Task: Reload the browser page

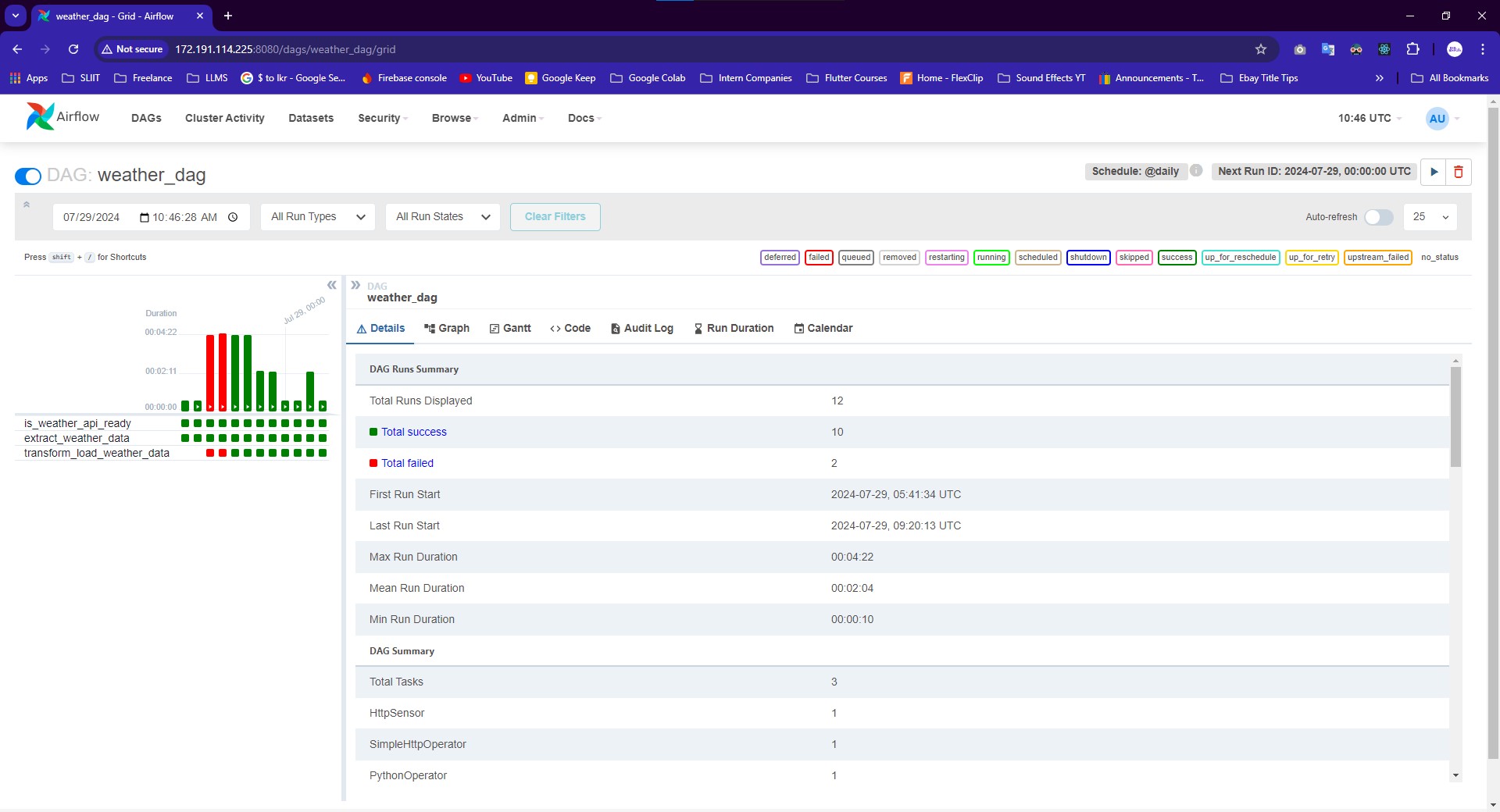Action: tap(73, 49)
